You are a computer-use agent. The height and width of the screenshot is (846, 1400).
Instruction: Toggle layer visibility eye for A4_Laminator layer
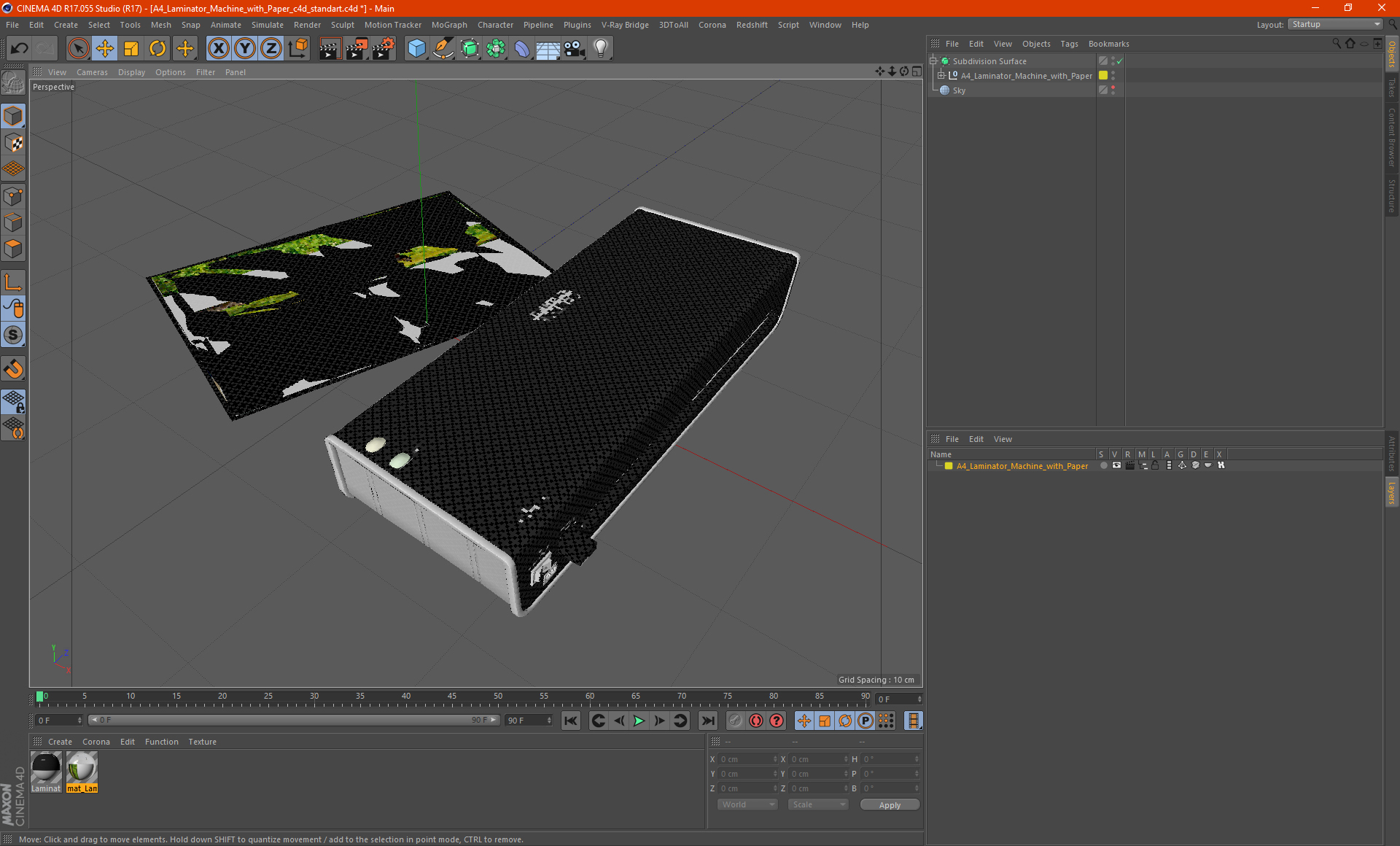pyautogui.click(x=1116, y=465)
